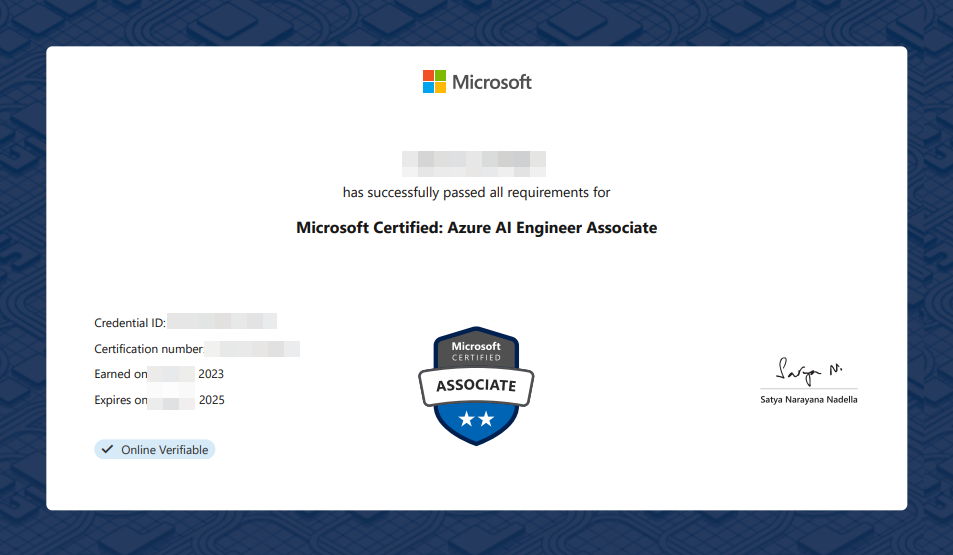
Task: Click the Certification number label
Action: coord(148,349)
